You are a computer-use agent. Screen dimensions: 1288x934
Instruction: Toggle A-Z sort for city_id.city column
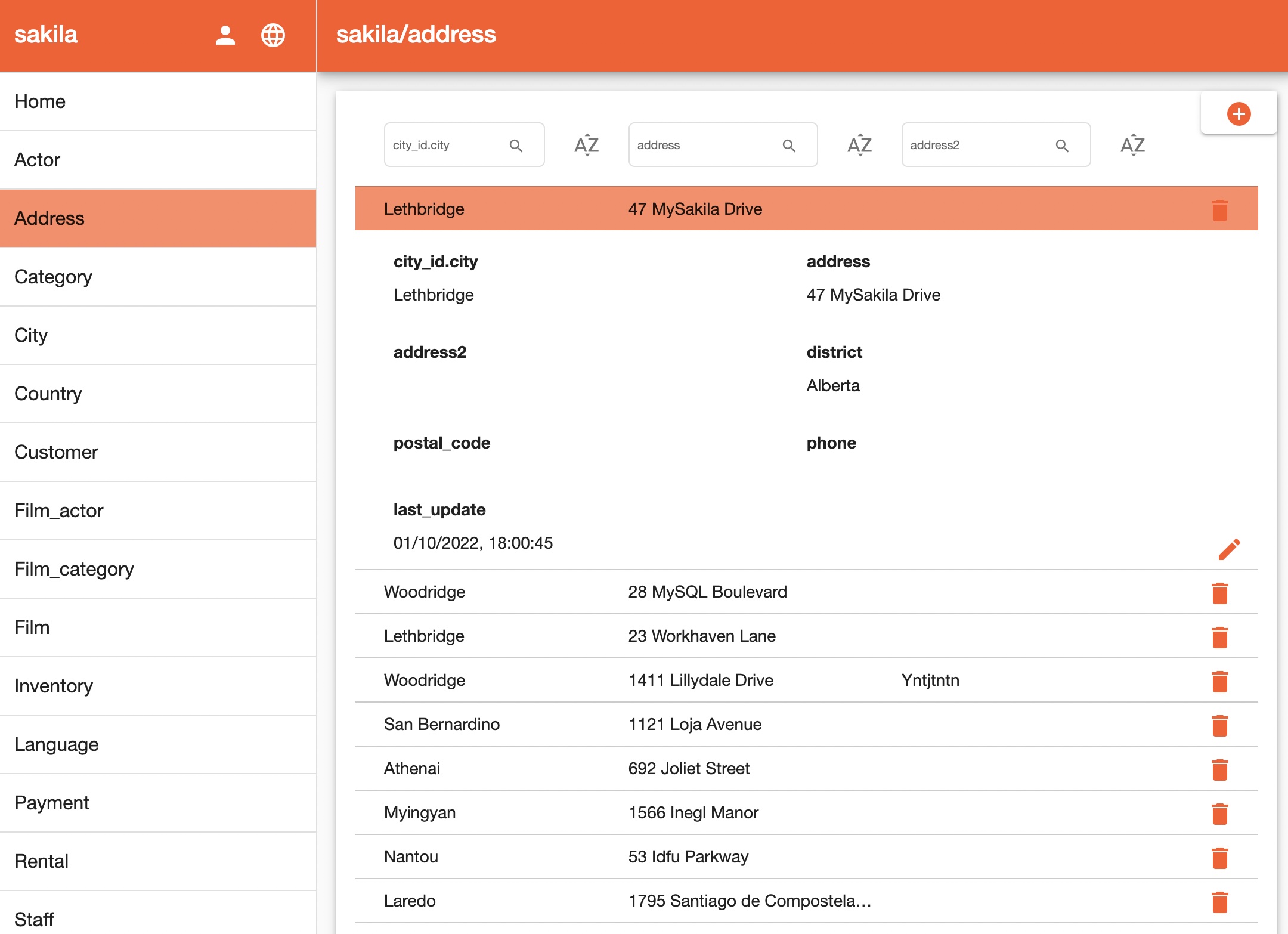click(586, 145)
